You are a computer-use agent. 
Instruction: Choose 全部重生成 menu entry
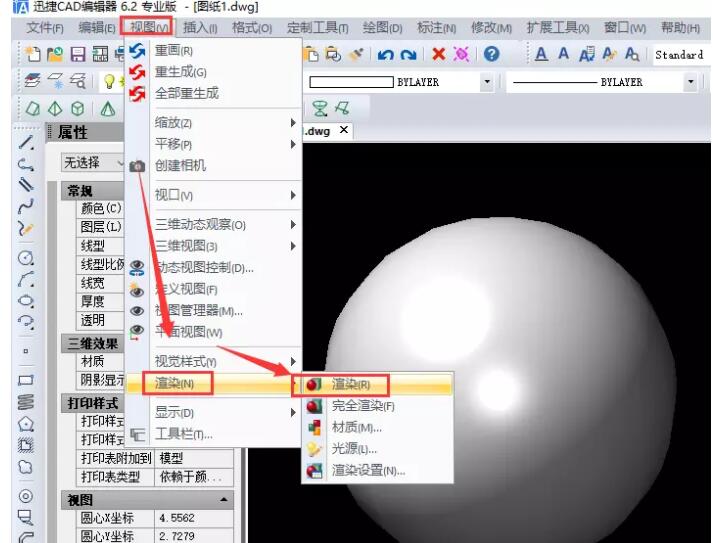coord(213,94)
